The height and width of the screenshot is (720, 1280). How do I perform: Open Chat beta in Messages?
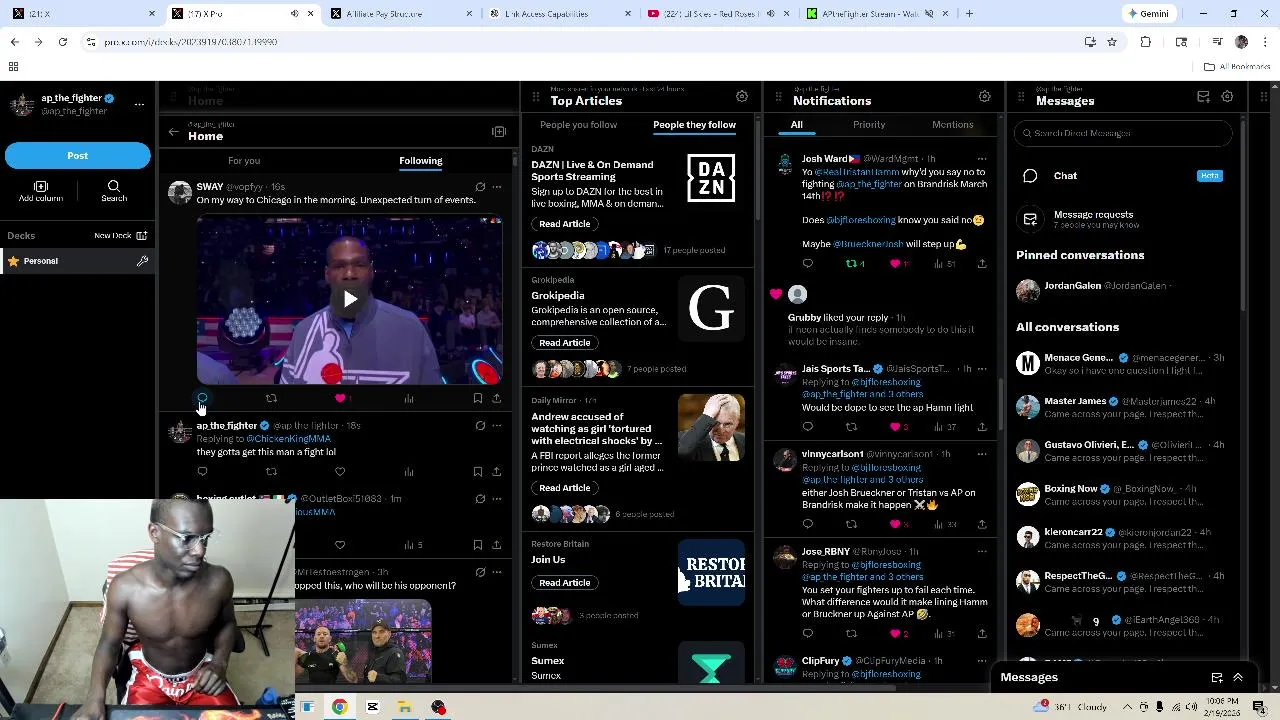click(1123, 176)
